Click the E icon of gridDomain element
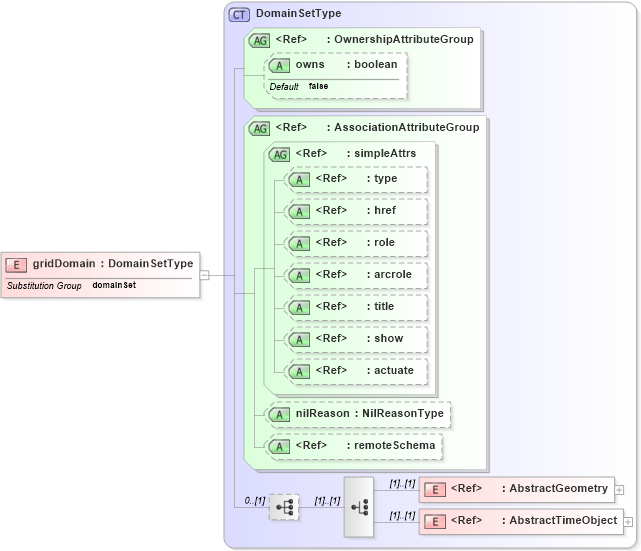 (16, 265)
